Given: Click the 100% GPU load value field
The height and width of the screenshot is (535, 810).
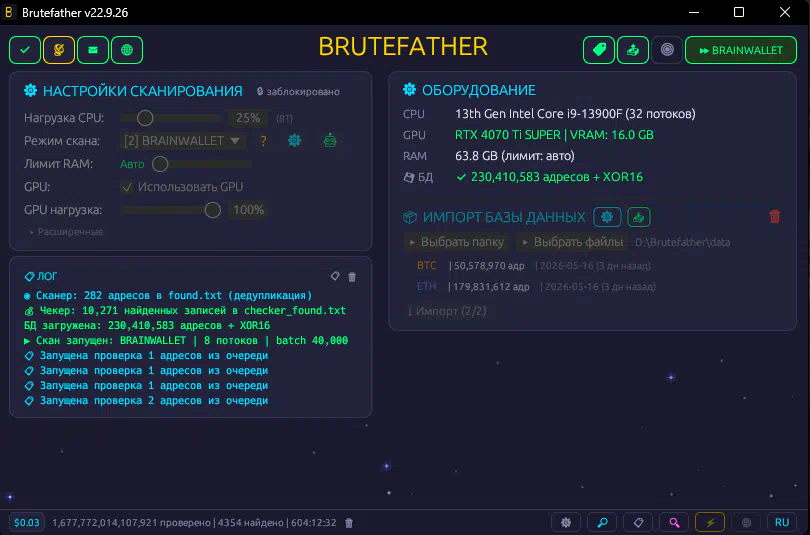Looking at the screenshot, I should click(x=248, y=210).
